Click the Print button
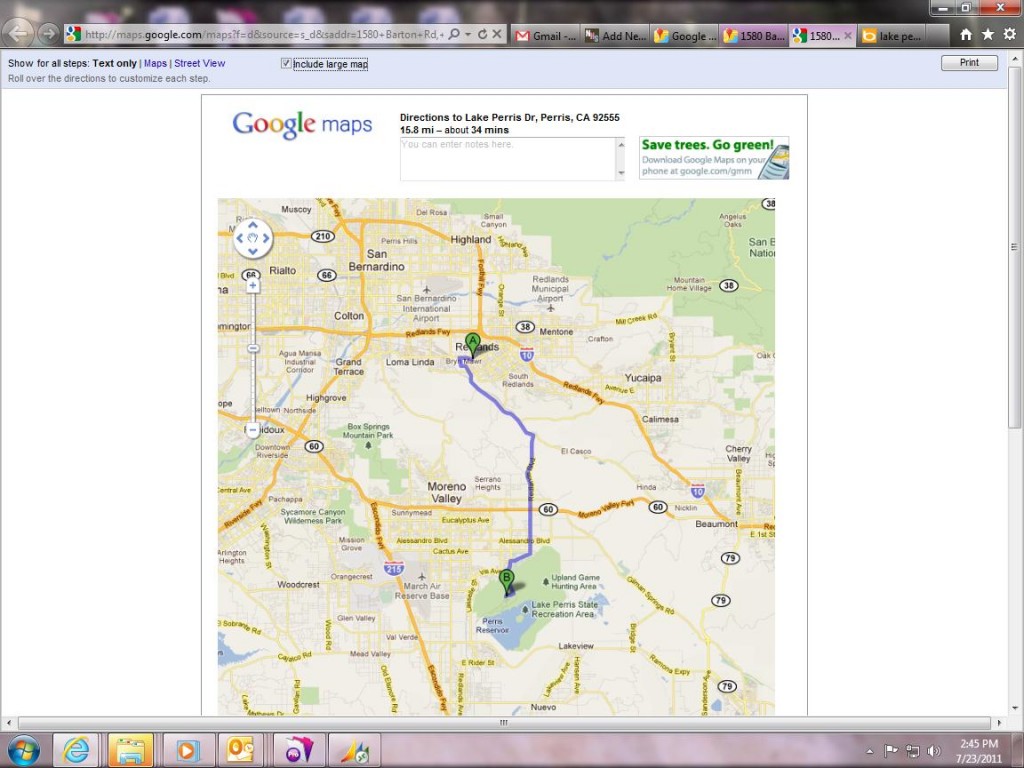The image size is (1024, 768). coord(969,63)
